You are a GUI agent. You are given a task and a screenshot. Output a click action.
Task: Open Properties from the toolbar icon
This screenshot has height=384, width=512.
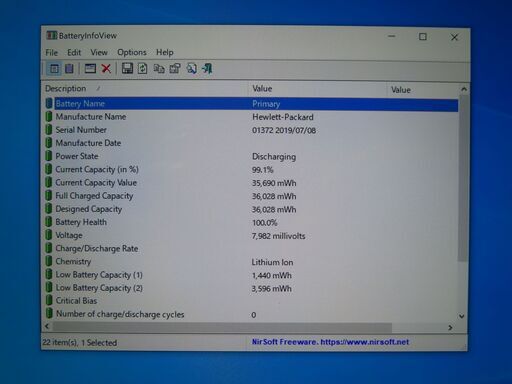point(175,69)
